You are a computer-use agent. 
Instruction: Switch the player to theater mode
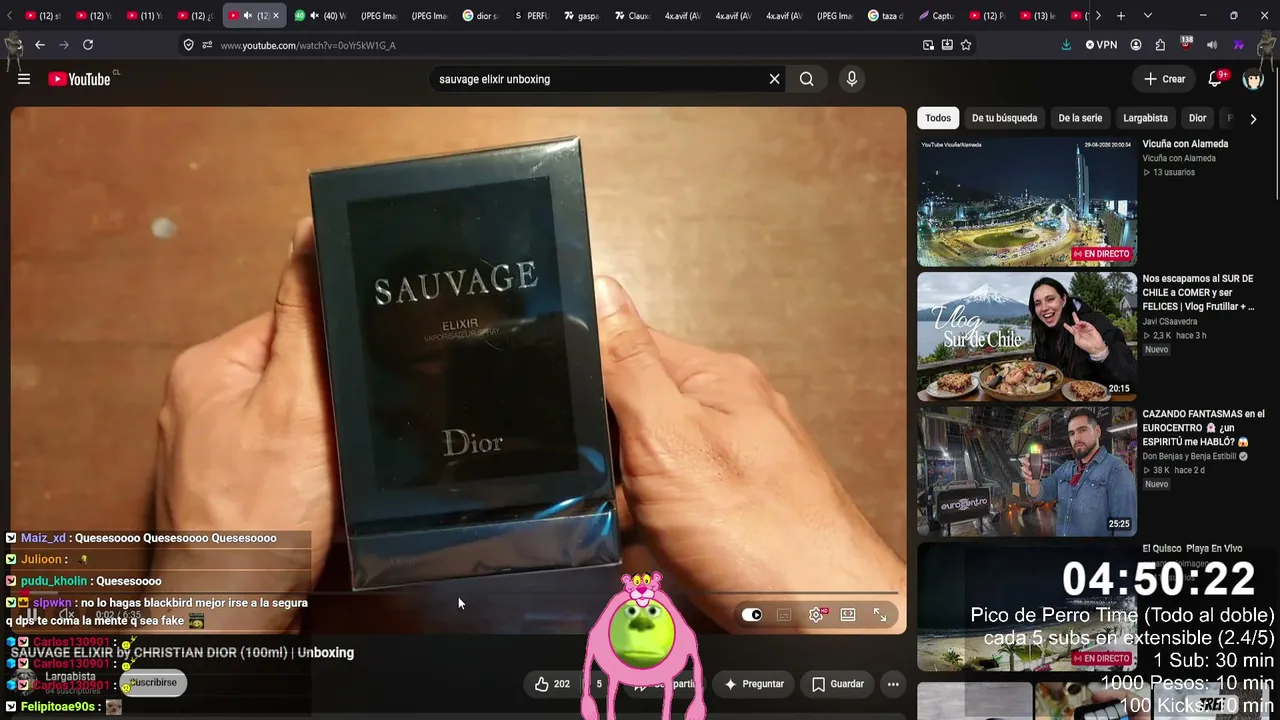(x=848, y=615)
